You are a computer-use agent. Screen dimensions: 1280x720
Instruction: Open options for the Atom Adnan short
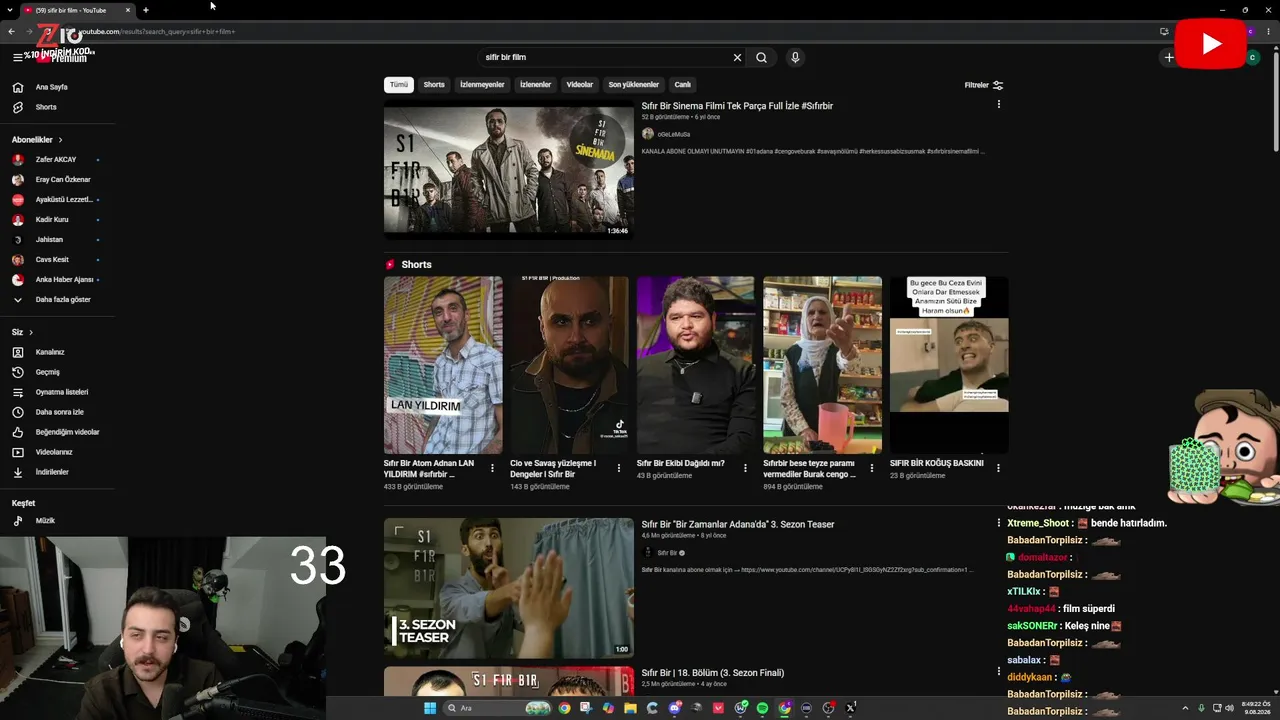tap(492, 468)
